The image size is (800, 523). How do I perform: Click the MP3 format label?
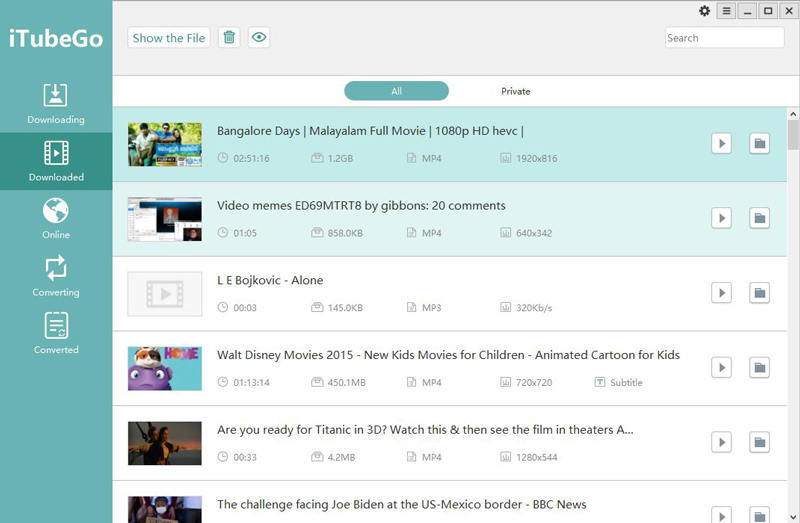click(x=432, y=308)
